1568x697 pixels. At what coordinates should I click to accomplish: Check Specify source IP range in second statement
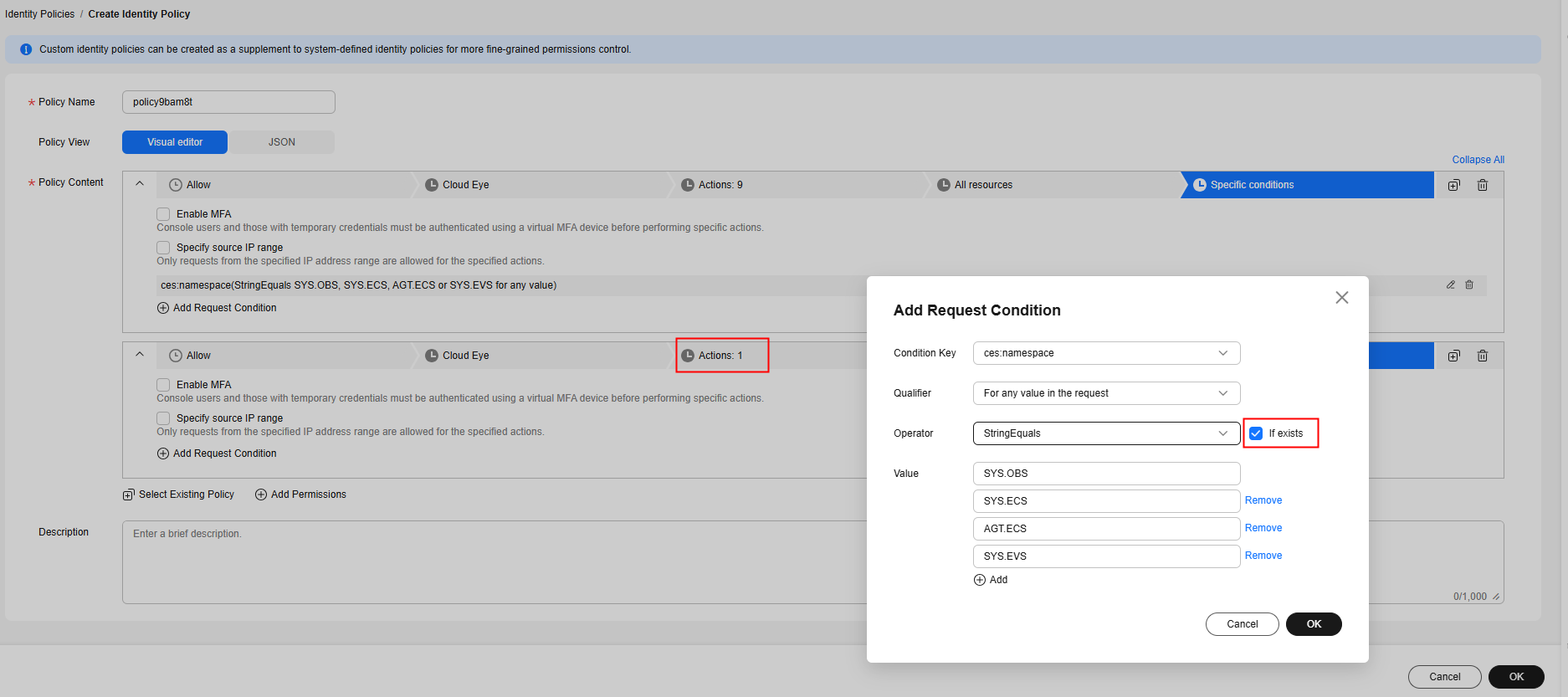163,418
